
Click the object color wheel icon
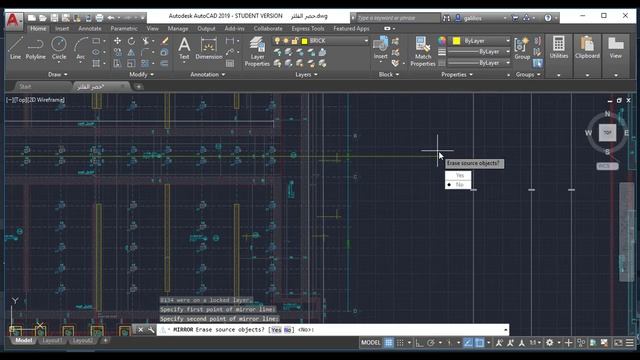coord(442,41)
